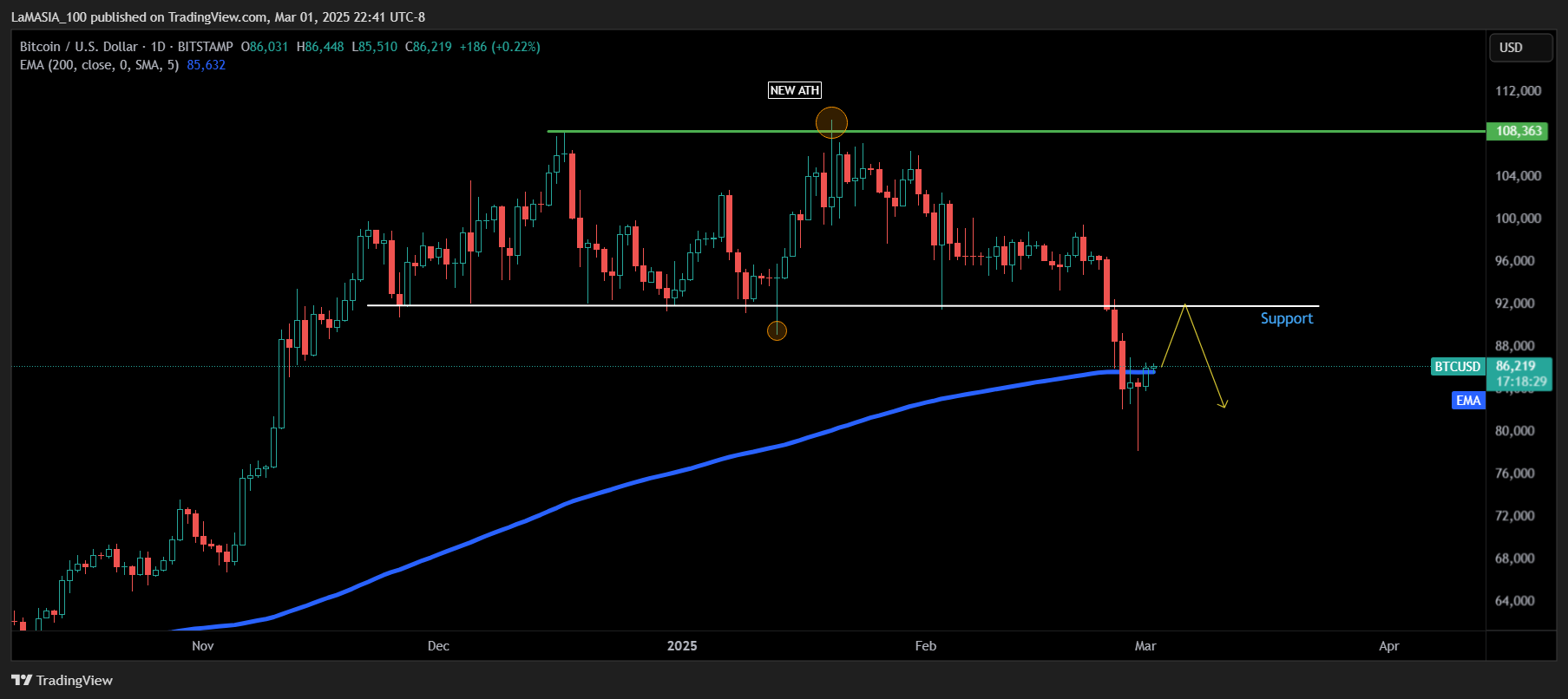Click the +186 (+0.22%) change value
The height and width of the screenshot is (699, 1568).
click(x=500, y=47)
